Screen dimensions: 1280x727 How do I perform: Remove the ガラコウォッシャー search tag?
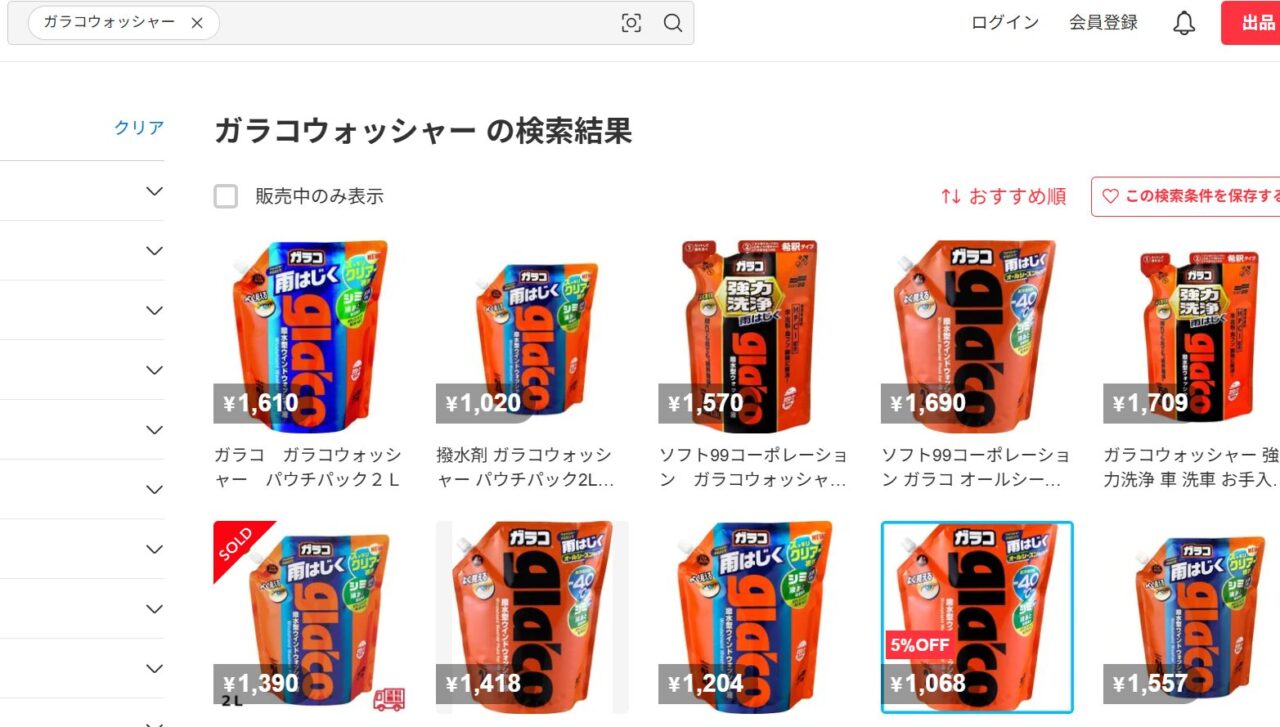pos(197,23)
